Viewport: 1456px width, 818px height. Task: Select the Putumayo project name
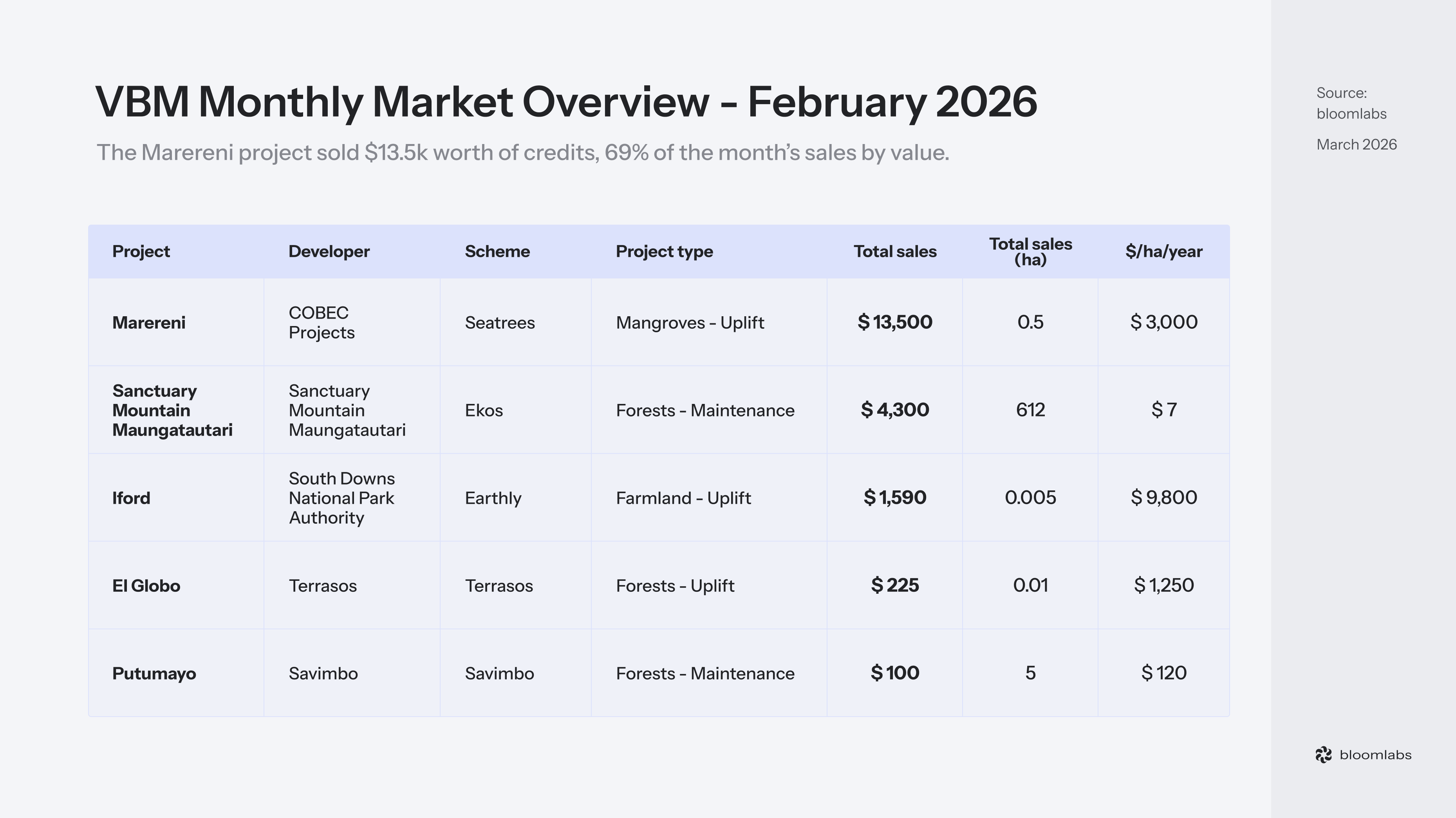[154, 673]
